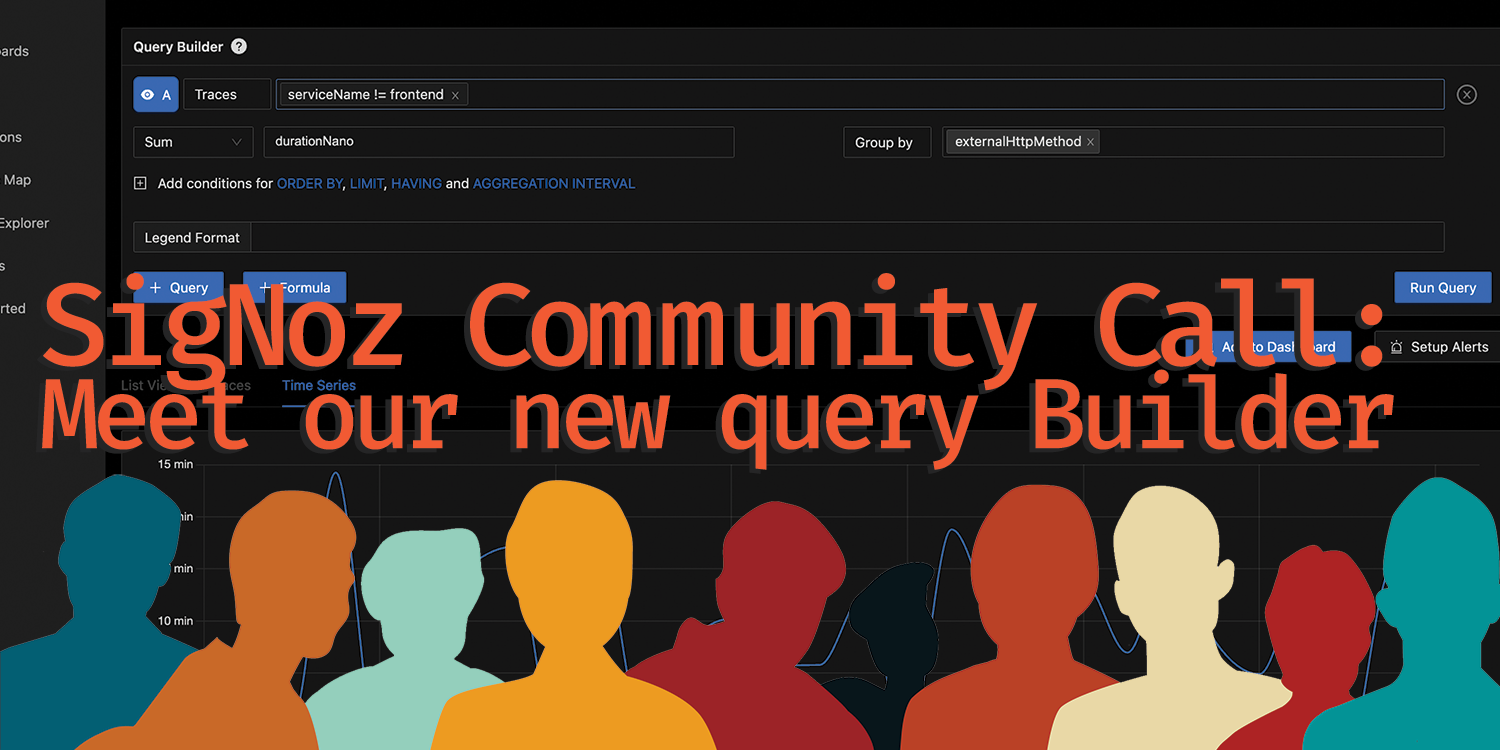Viewport: 1500px width, 750px height.
Task: Click the Legend Format input field
Action: [x=847, y=237]
